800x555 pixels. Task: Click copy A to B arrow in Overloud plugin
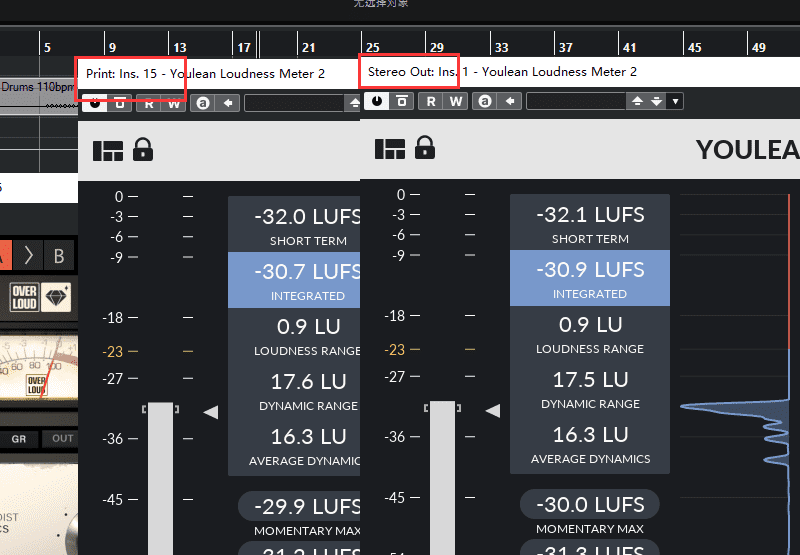(29, 255)
